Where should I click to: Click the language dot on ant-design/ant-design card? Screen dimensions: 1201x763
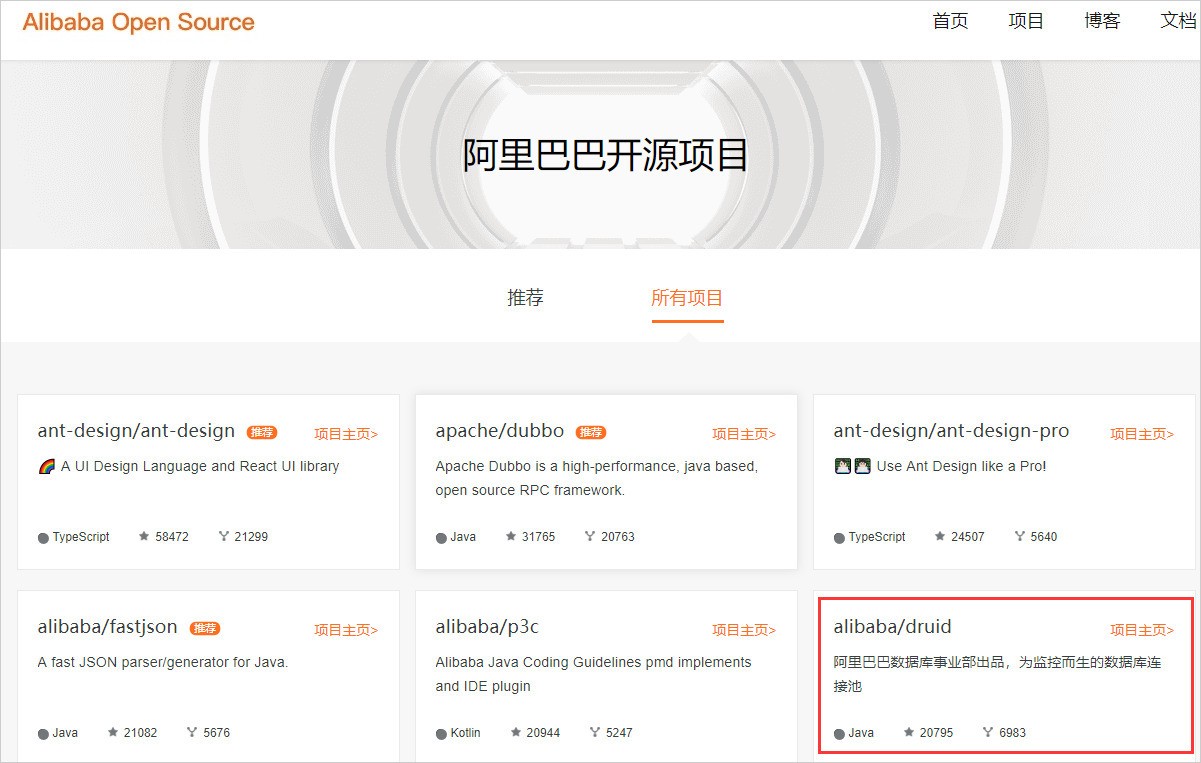click(43, 538)
